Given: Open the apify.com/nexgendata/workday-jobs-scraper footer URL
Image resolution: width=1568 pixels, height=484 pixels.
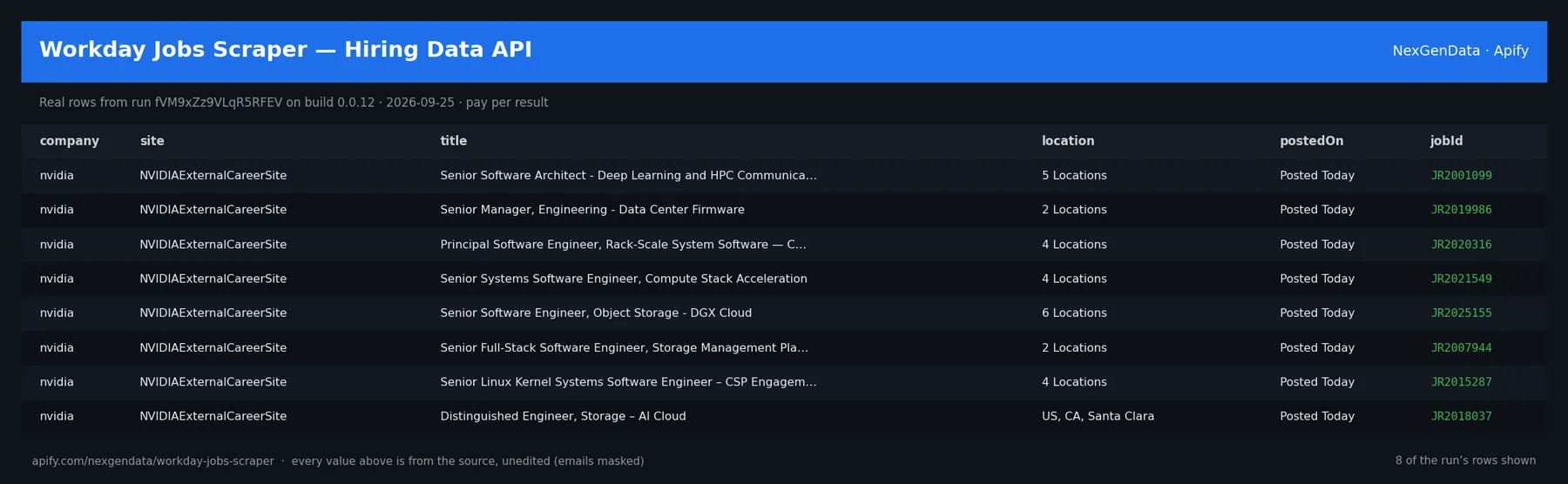Looking at the screenshot, I should pyautogui.click(x=152, y=461).
